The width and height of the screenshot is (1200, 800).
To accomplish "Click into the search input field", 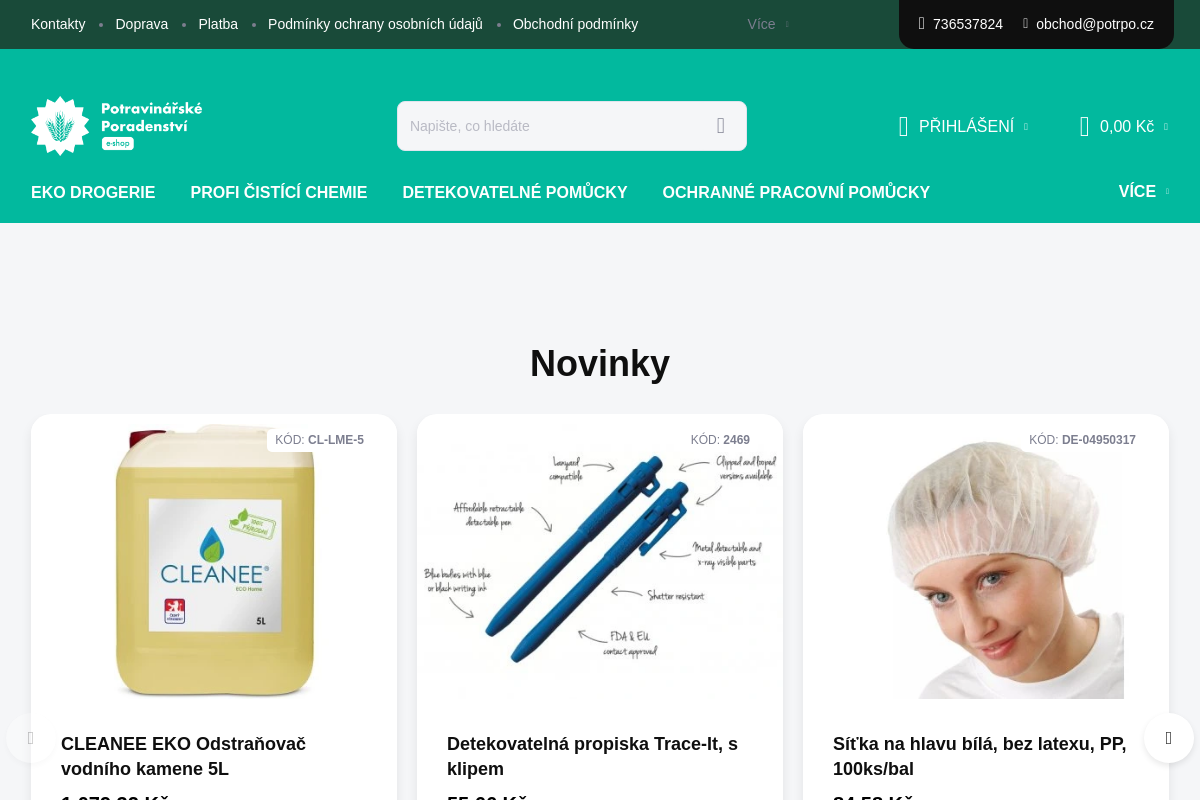I will [x=553, y=126].
